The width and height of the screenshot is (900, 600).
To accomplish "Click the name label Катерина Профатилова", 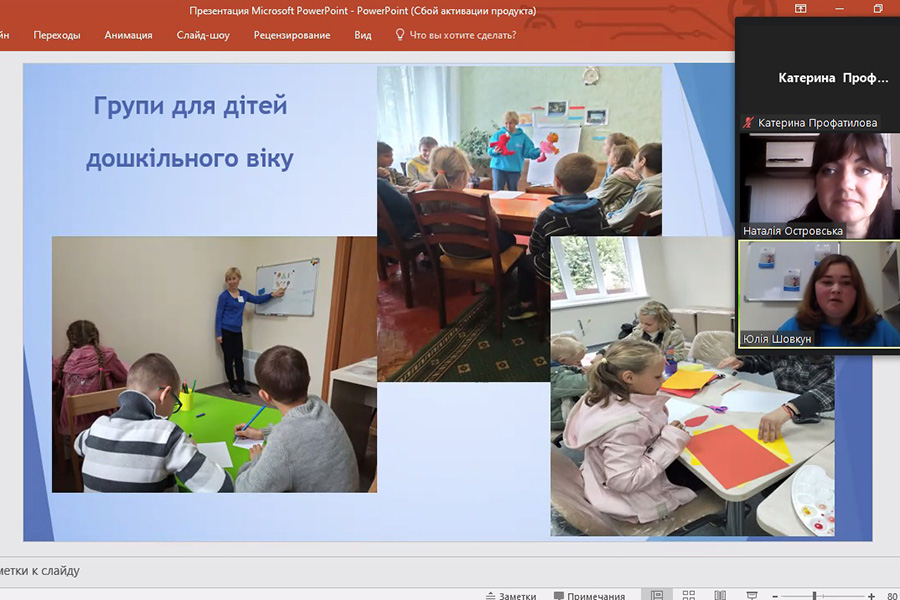I will [817, 123].
